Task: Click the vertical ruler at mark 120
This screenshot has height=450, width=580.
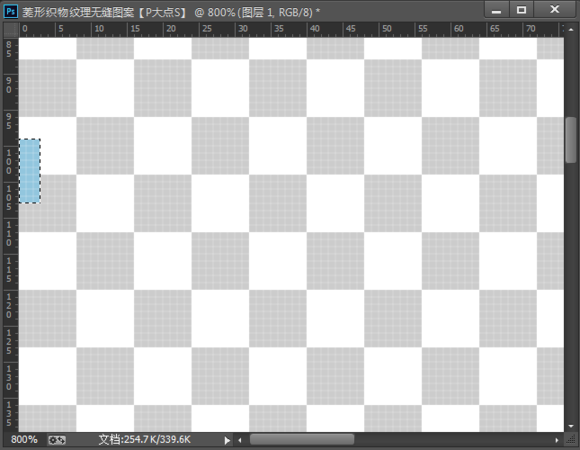Action: (9, 306)
